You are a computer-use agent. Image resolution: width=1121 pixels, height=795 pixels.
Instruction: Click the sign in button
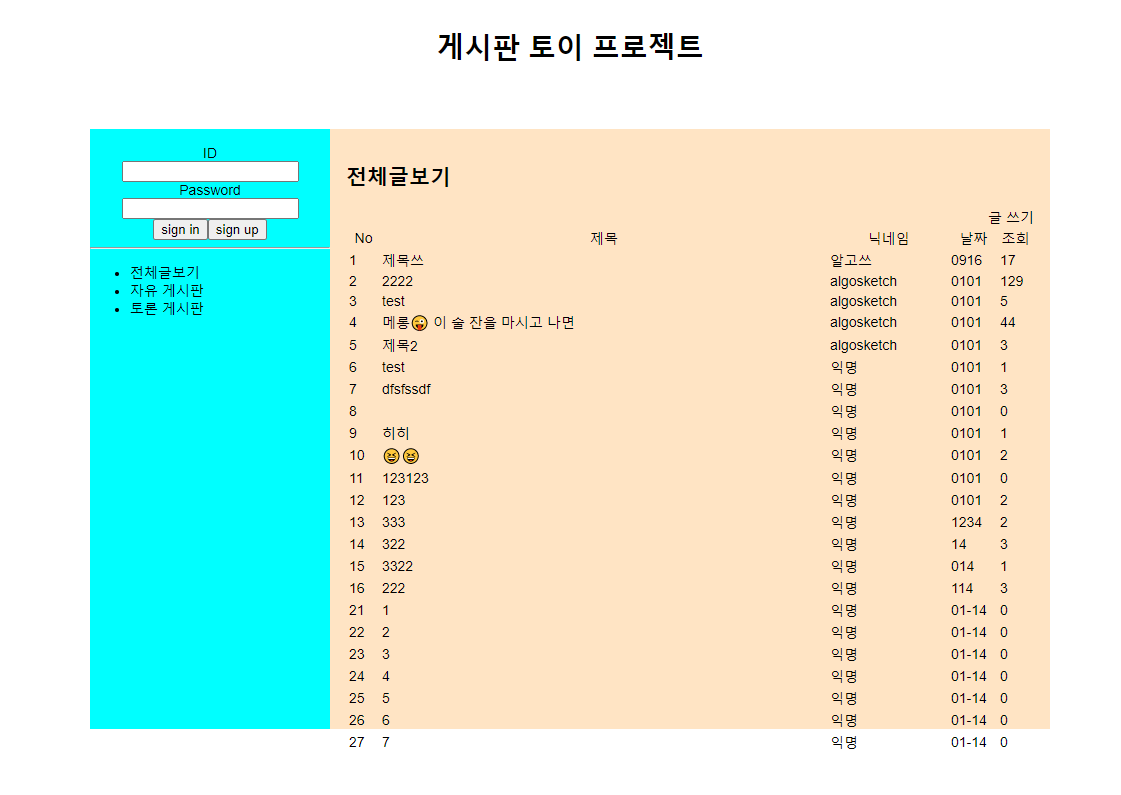coord(180,229)
